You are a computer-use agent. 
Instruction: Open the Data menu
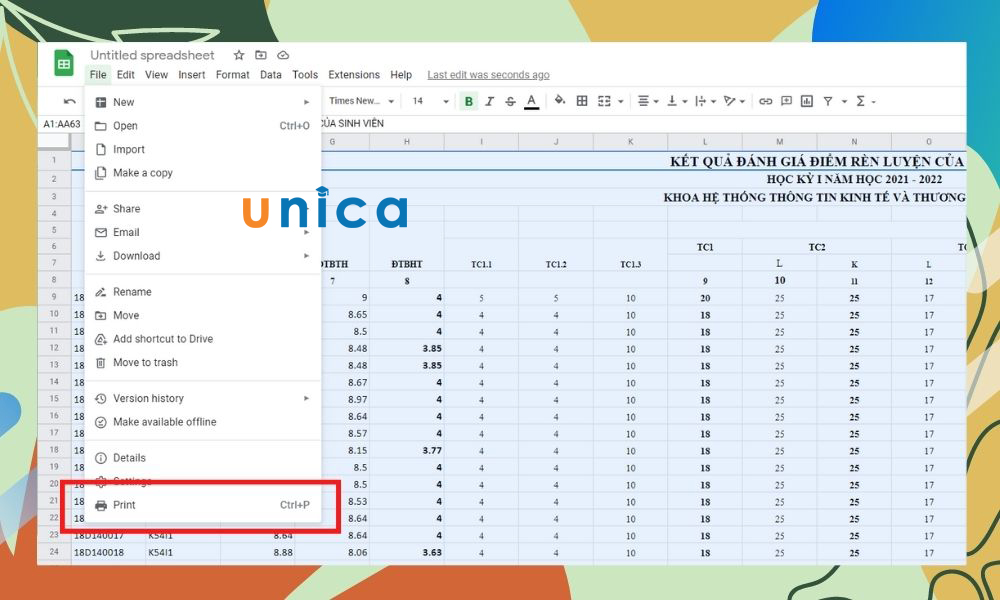point(270,75)
